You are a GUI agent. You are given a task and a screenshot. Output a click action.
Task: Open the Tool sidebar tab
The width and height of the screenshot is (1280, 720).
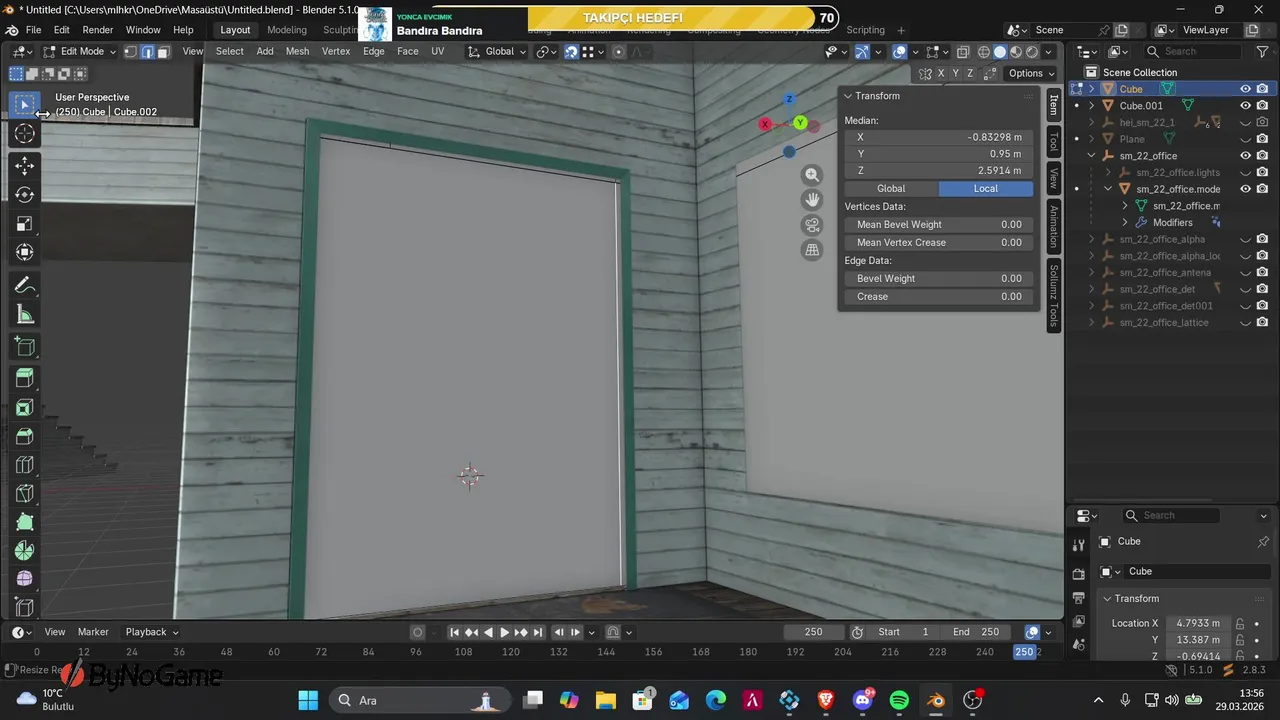(1053, 142)
